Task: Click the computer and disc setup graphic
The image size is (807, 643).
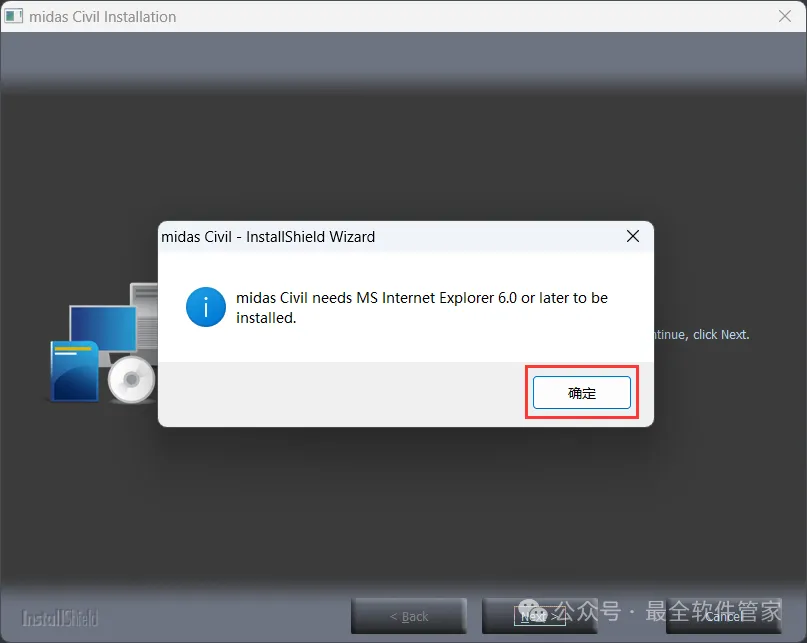Action: pyautogui.click(x=103, y=343)
